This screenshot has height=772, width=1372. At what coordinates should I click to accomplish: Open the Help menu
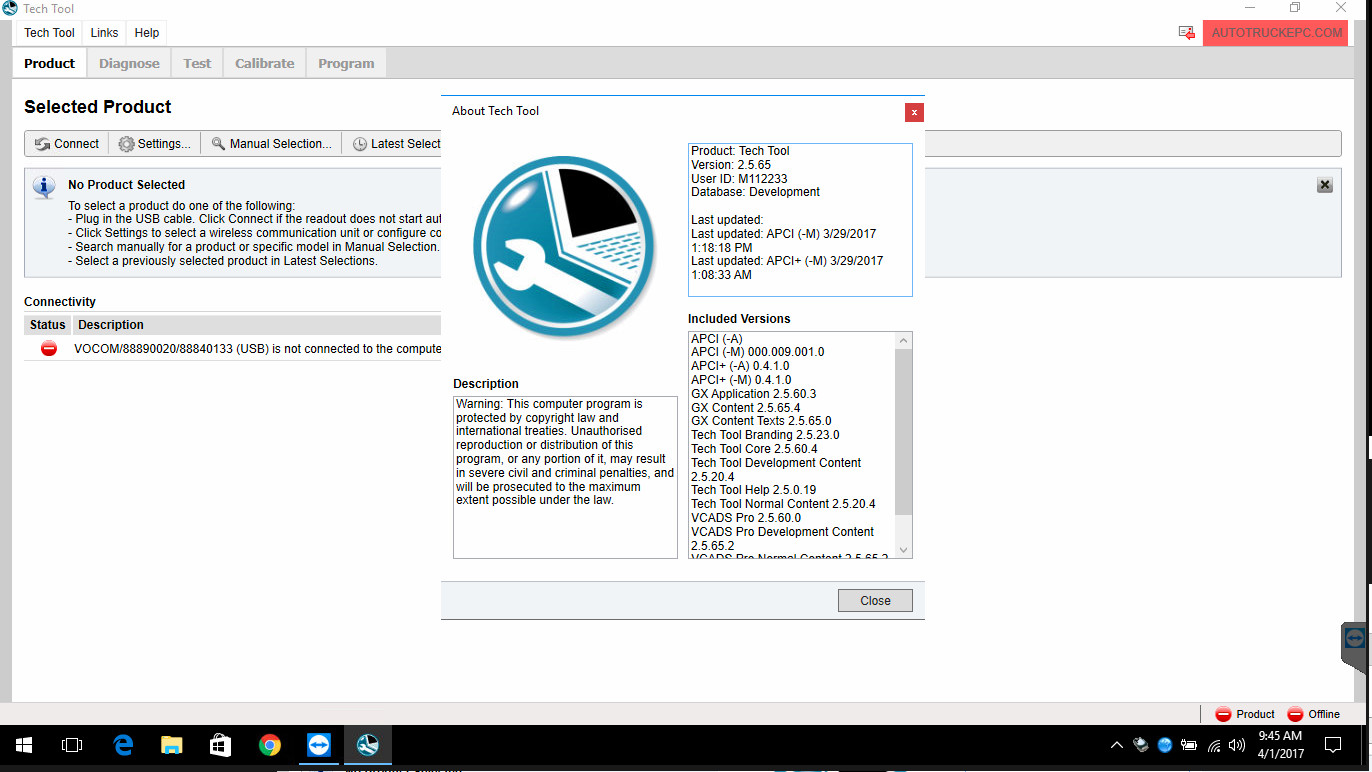(147, 33)
